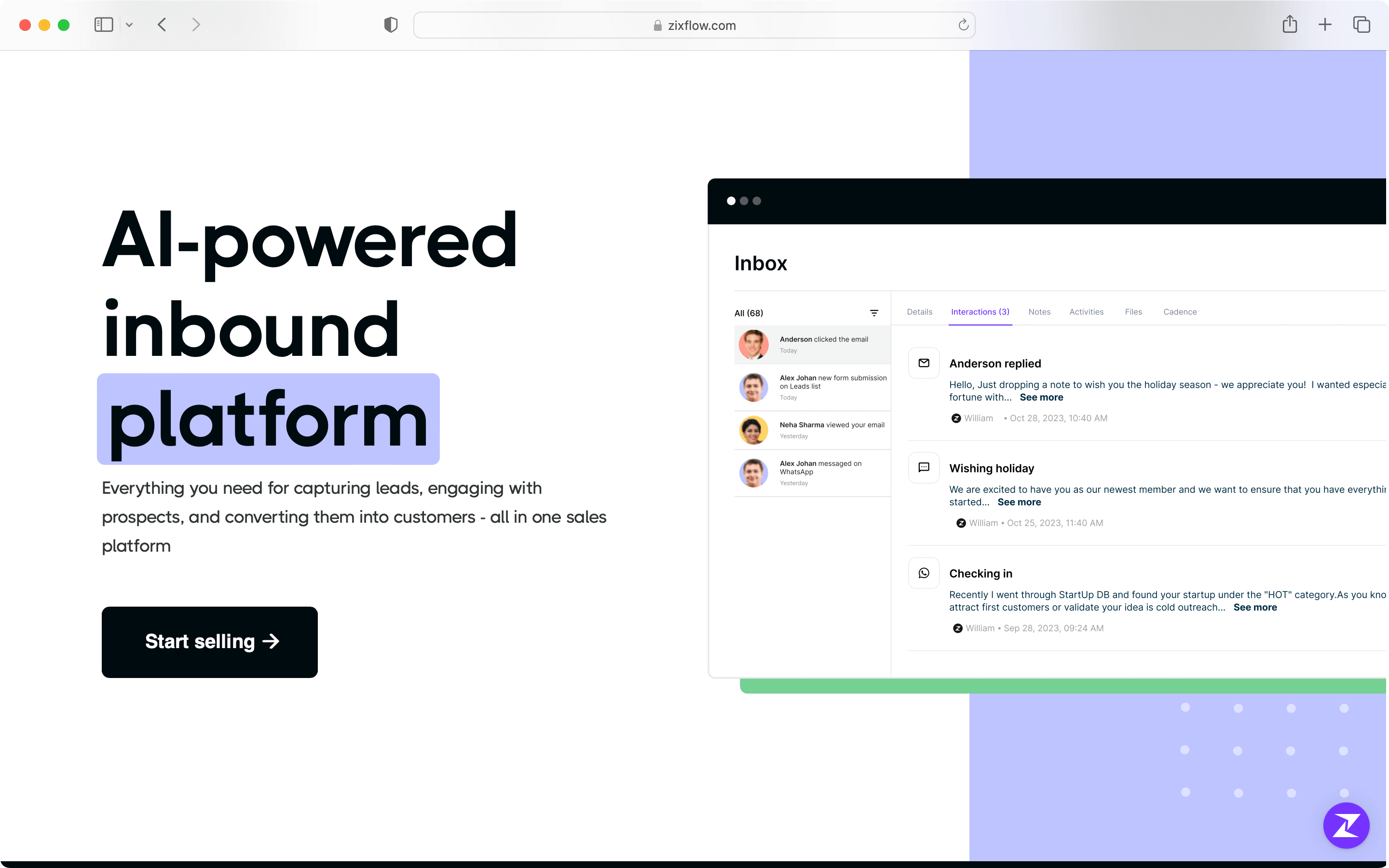The image size is (1389, 868).
Task: Switch to the Activities tab
Action: tap(1085, 311)
